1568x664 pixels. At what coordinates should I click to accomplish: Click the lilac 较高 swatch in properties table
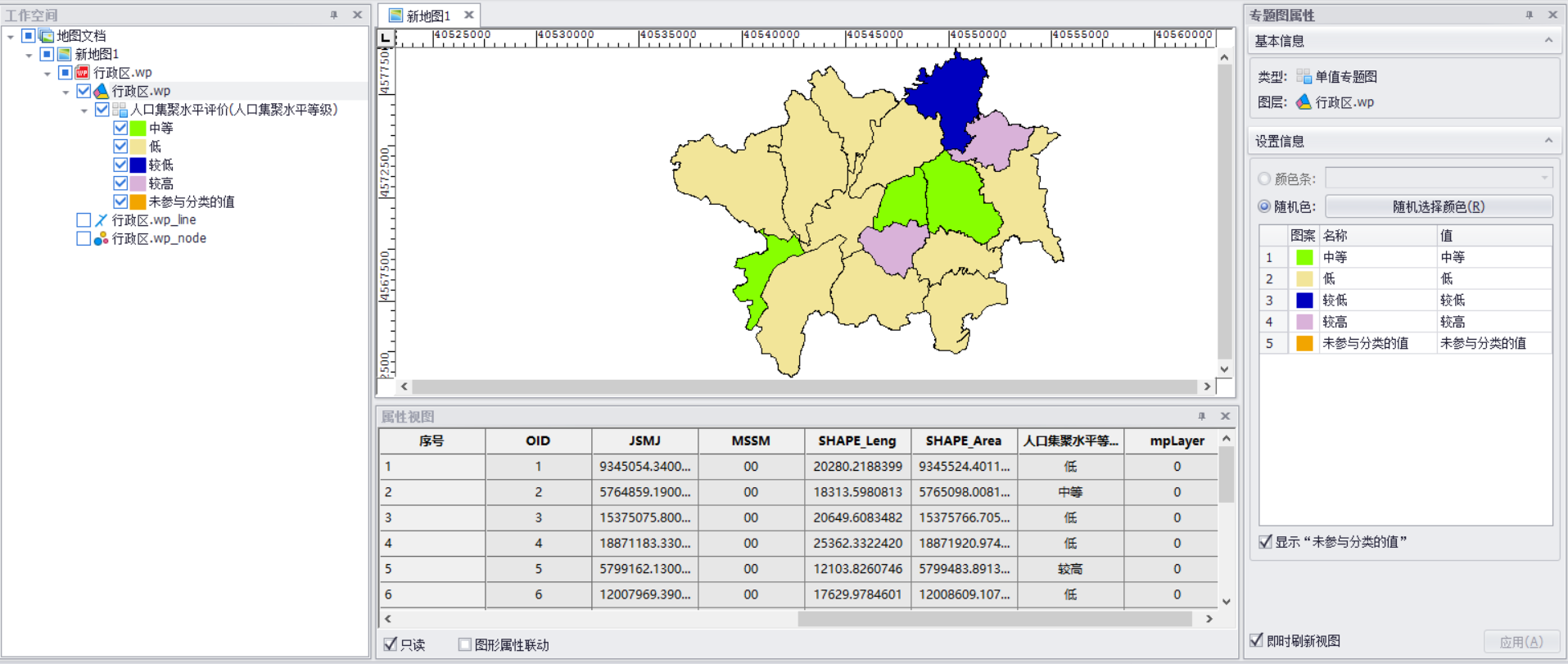(x=1304, y=322)
